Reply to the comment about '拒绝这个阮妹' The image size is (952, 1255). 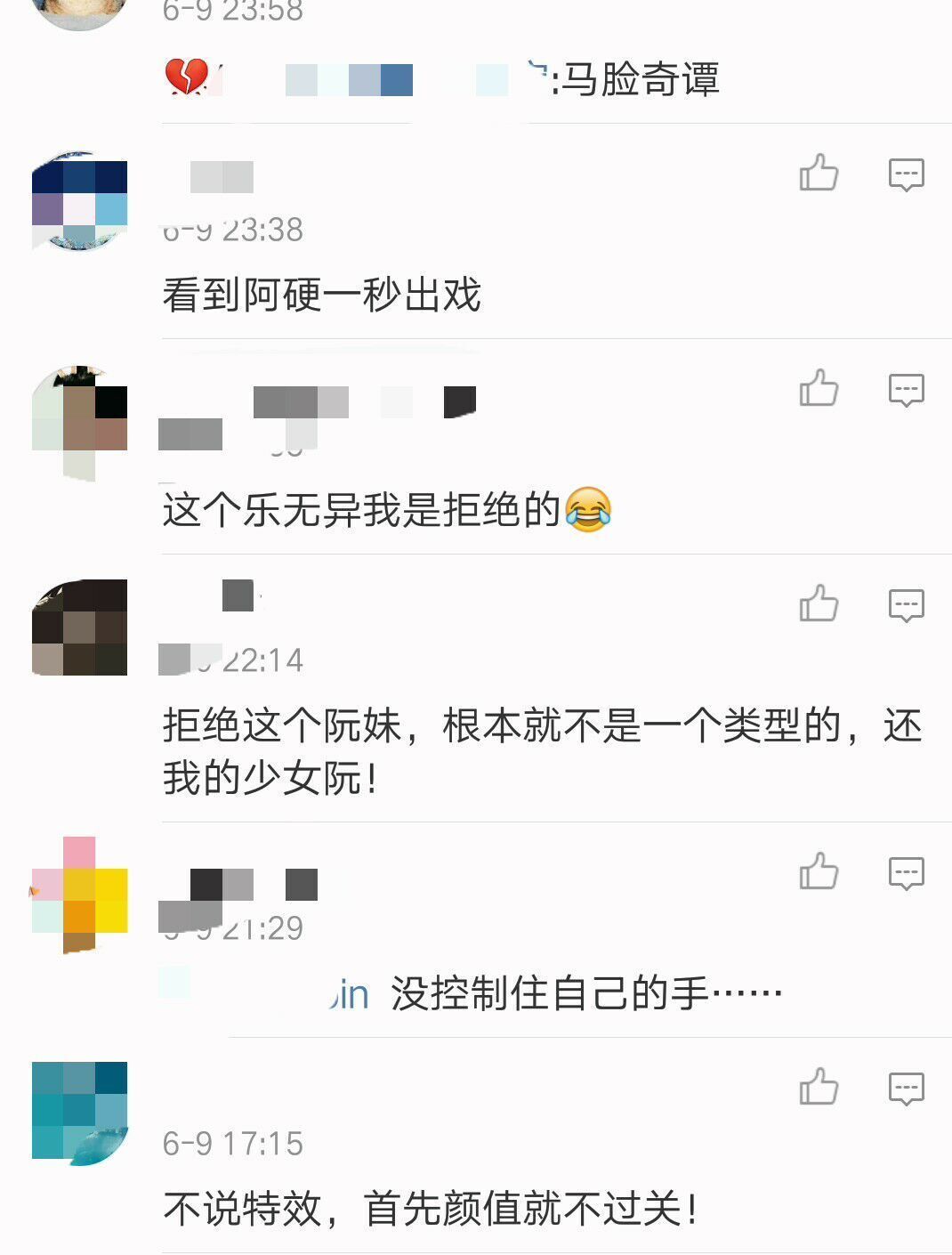[x=906, y=605]
